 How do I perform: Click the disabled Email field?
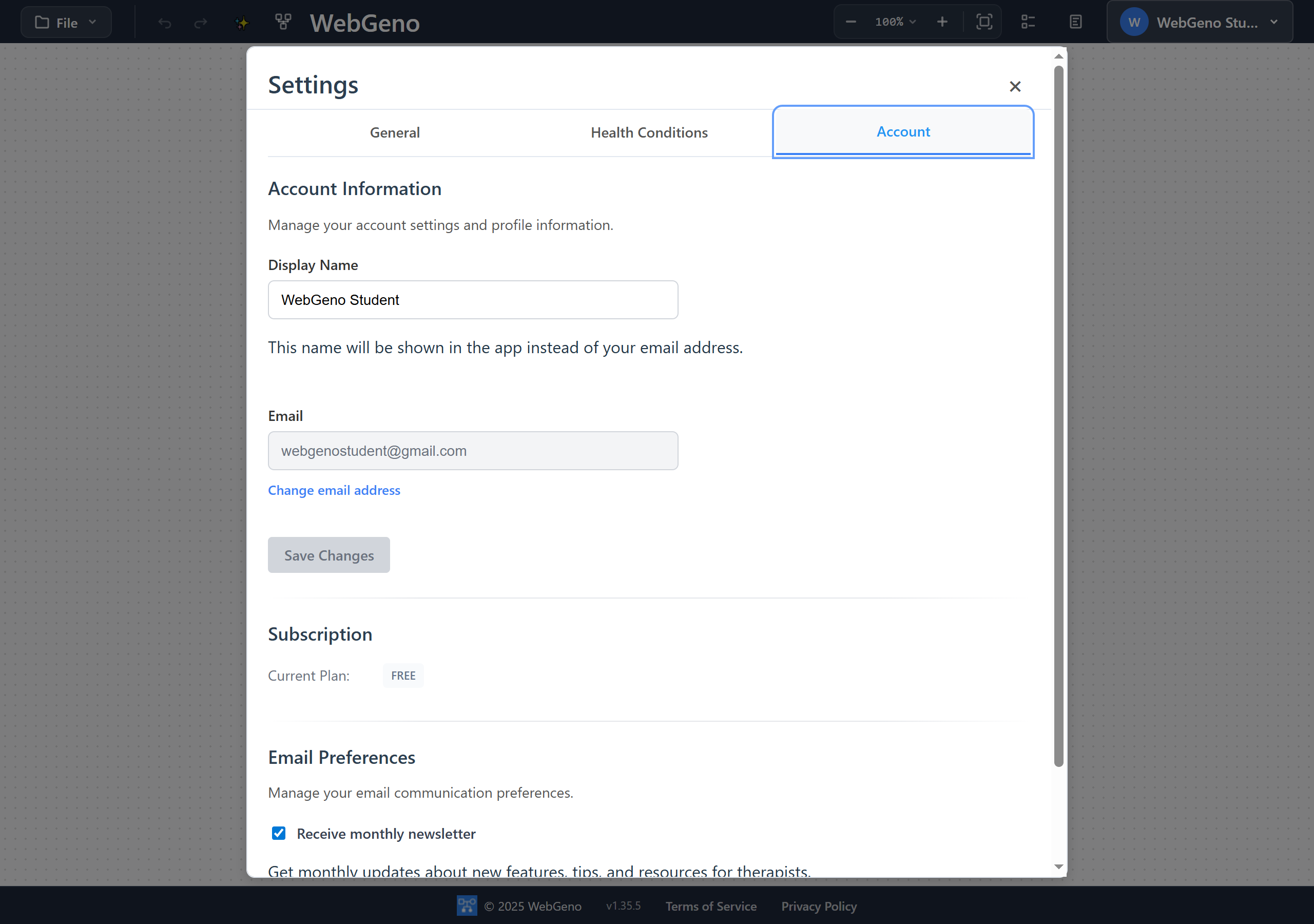tap(473, 451)
